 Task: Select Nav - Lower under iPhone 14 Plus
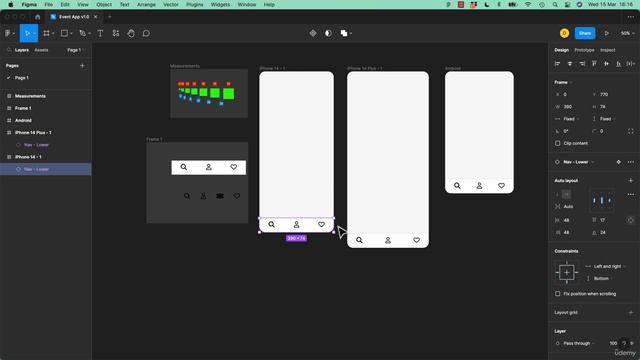(46, 145)
